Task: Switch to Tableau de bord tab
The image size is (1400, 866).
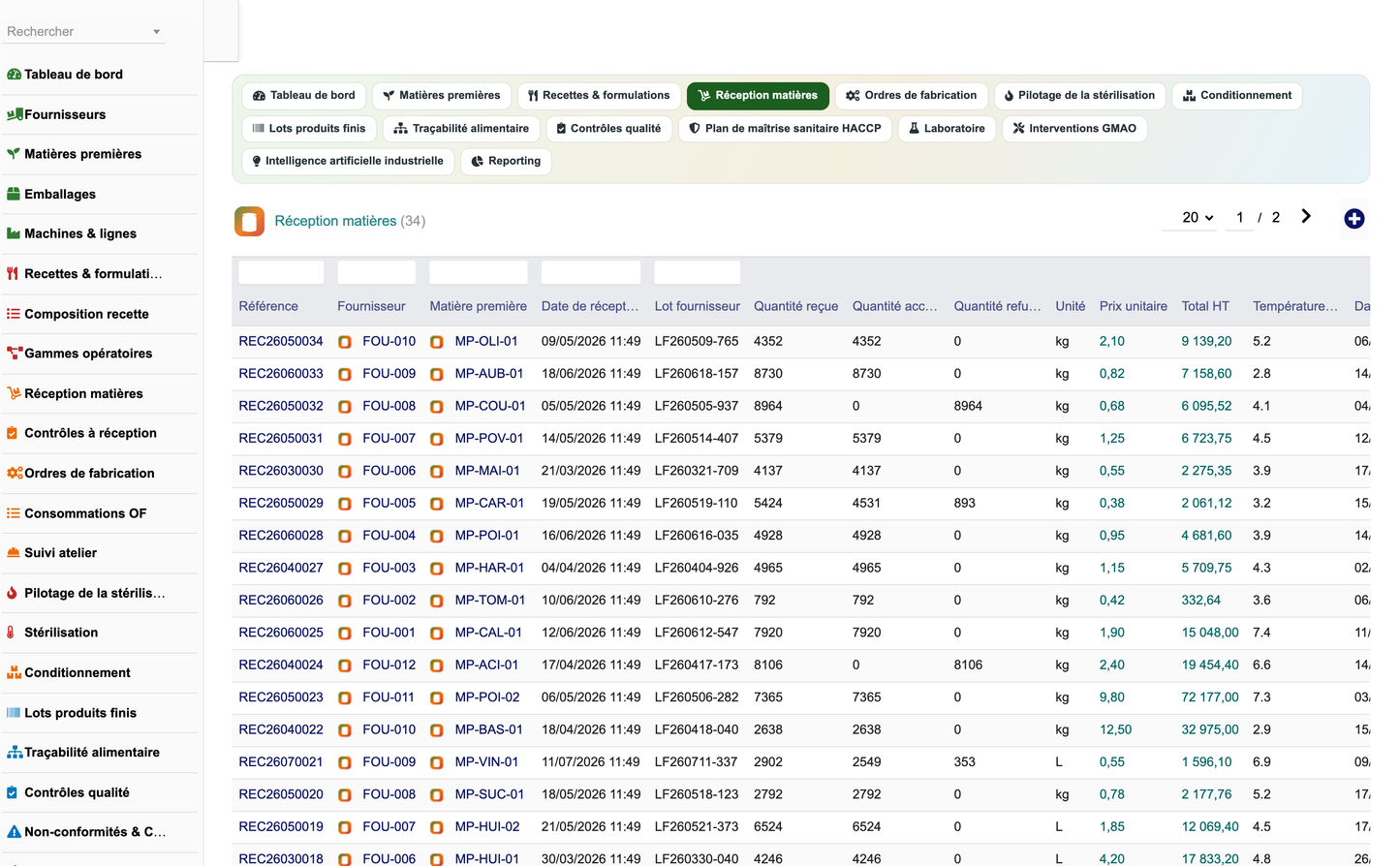Action: pyautogui.click(x=304, y=96)
